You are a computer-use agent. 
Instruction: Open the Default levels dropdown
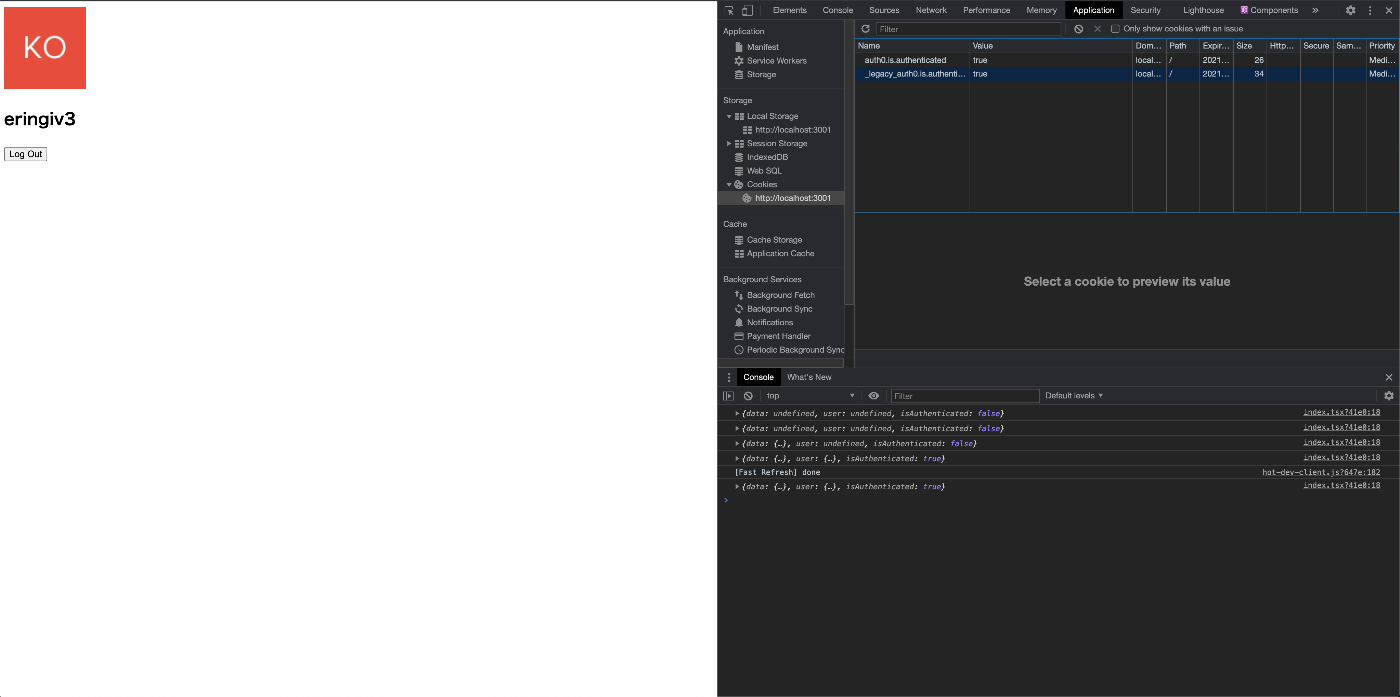tap(1074, 396)
